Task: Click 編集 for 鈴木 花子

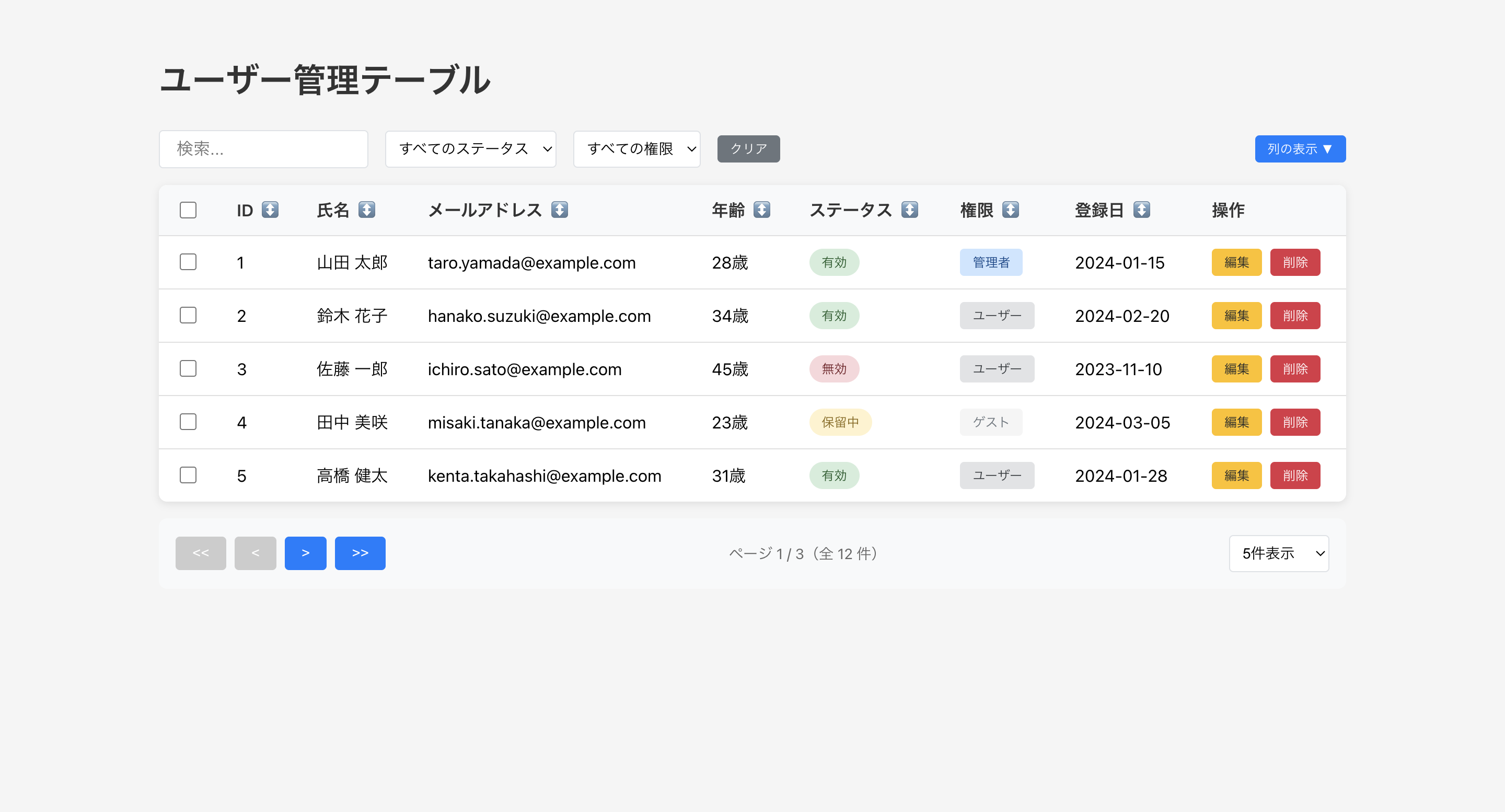Action: 1236,316
